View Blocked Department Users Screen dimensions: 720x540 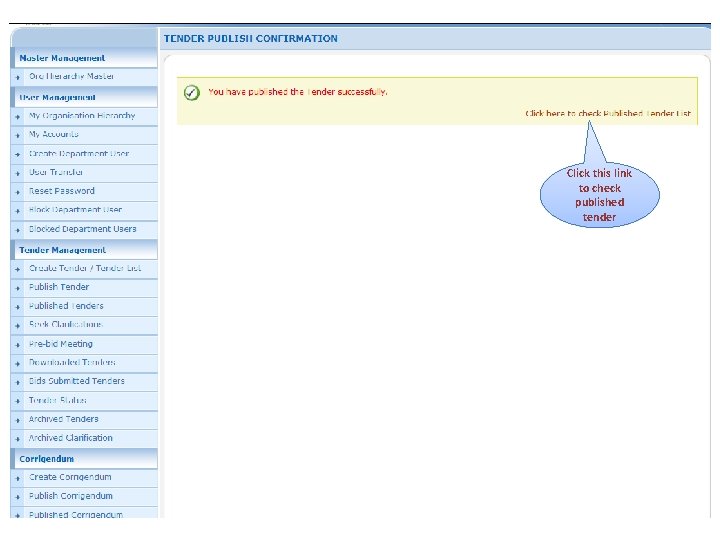83,229
